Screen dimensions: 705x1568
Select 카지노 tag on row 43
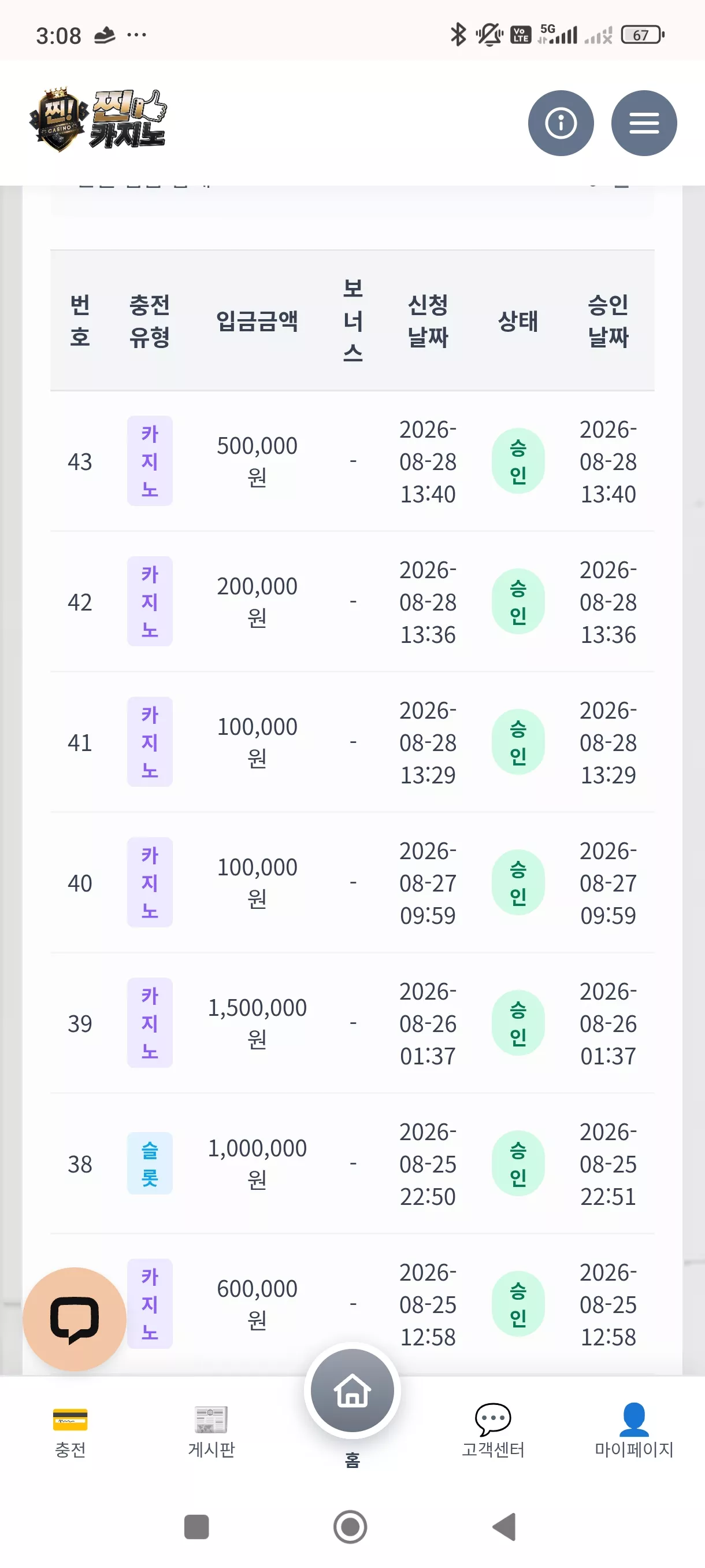(150, 461)
